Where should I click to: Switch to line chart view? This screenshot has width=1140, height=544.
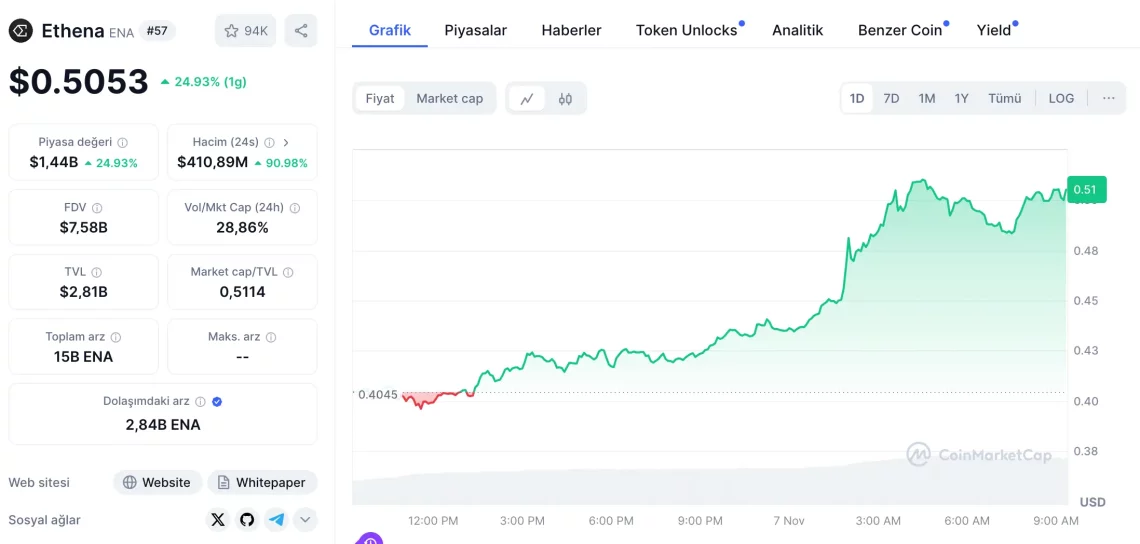point(527,98)
